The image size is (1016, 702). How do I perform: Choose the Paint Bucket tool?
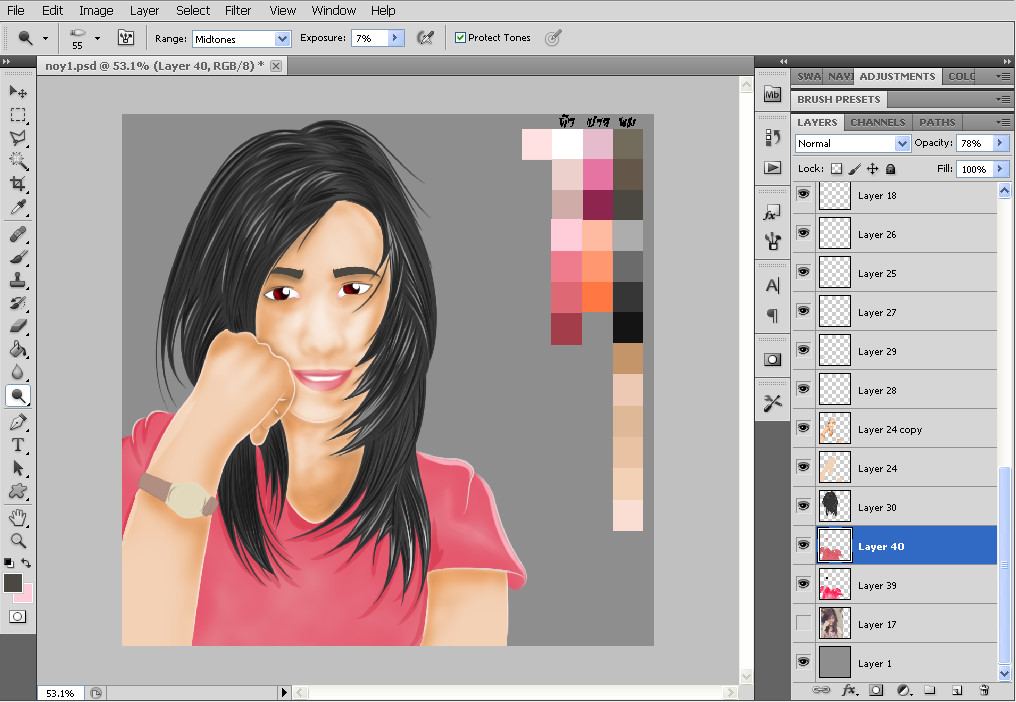point(18,349)
